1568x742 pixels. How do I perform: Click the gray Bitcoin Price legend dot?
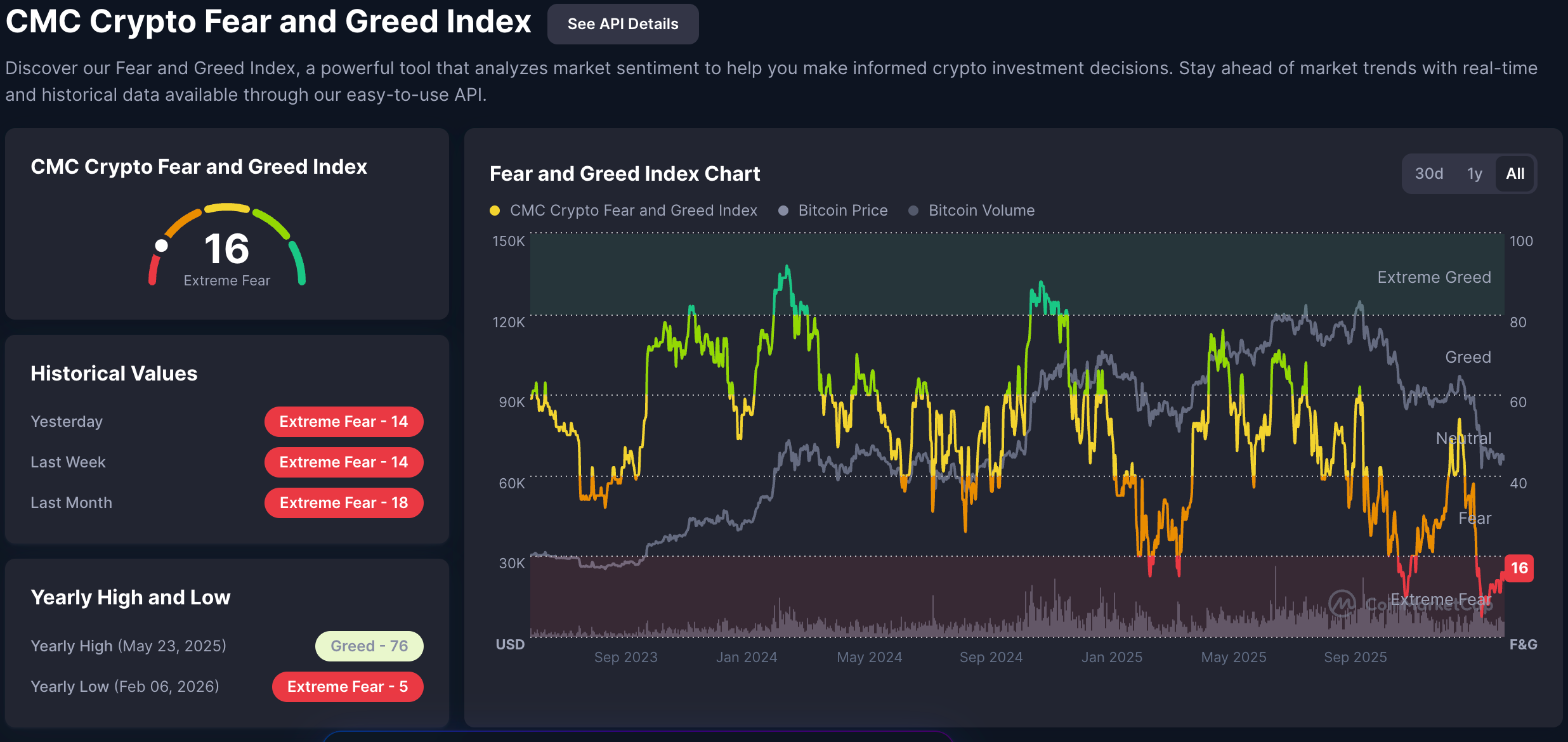coord(783,211)
